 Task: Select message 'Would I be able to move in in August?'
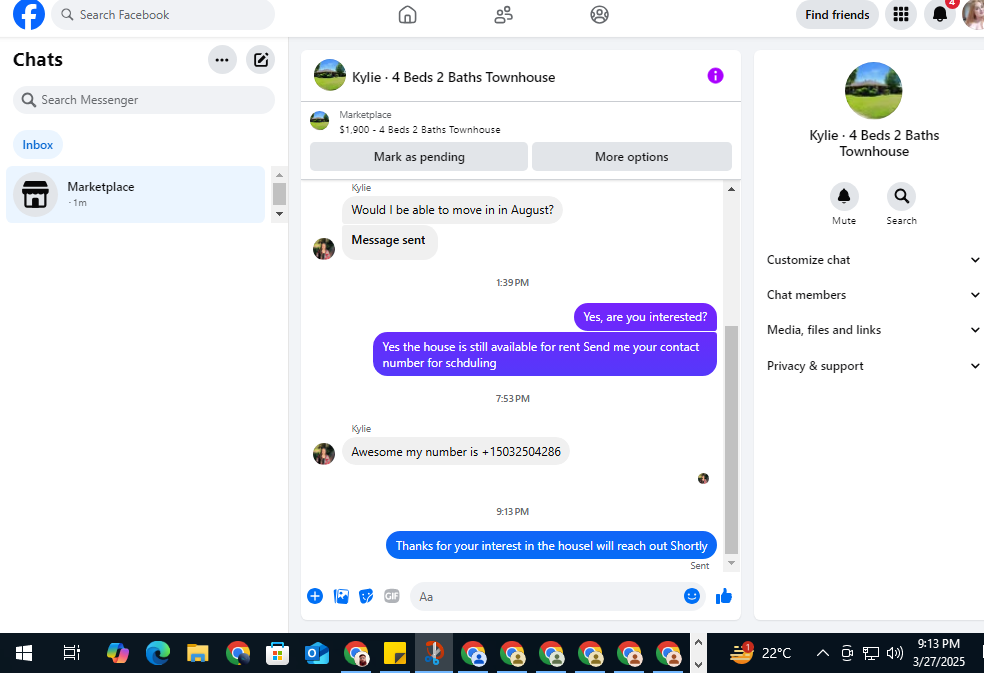tap(452, 210)
